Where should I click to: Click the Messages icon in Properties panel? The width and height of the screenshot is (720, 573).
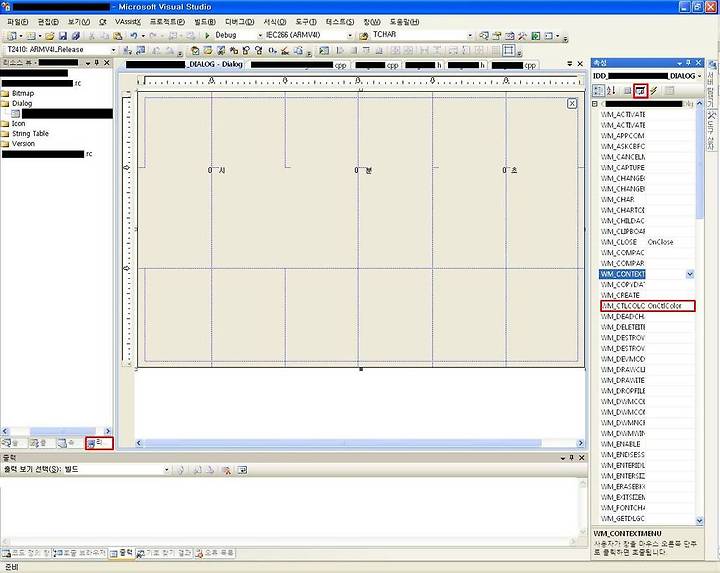coord(641,90)
